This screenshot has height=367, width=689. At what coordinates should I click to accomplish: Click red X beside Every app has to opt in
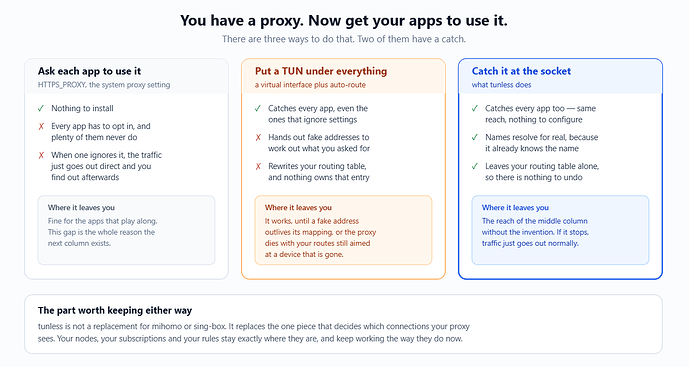41,126
